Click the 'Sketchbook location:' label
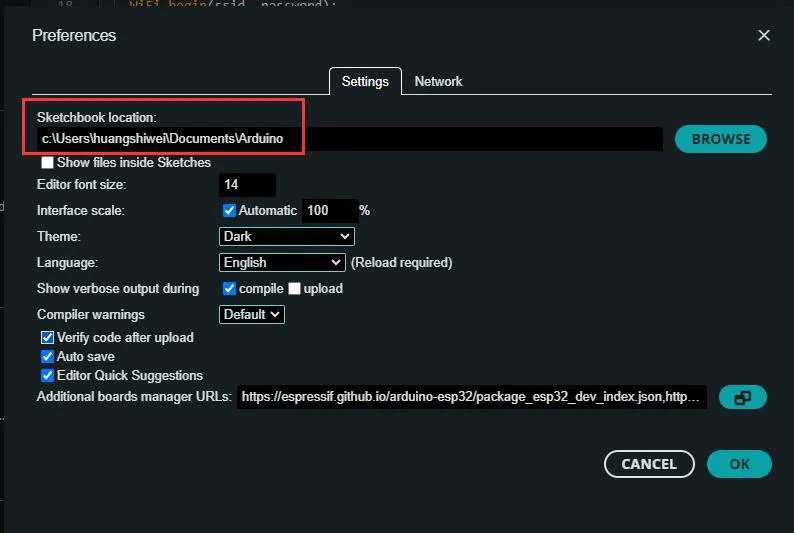The image size is (794, 533). pyautogui.click(x=97, y=117)
